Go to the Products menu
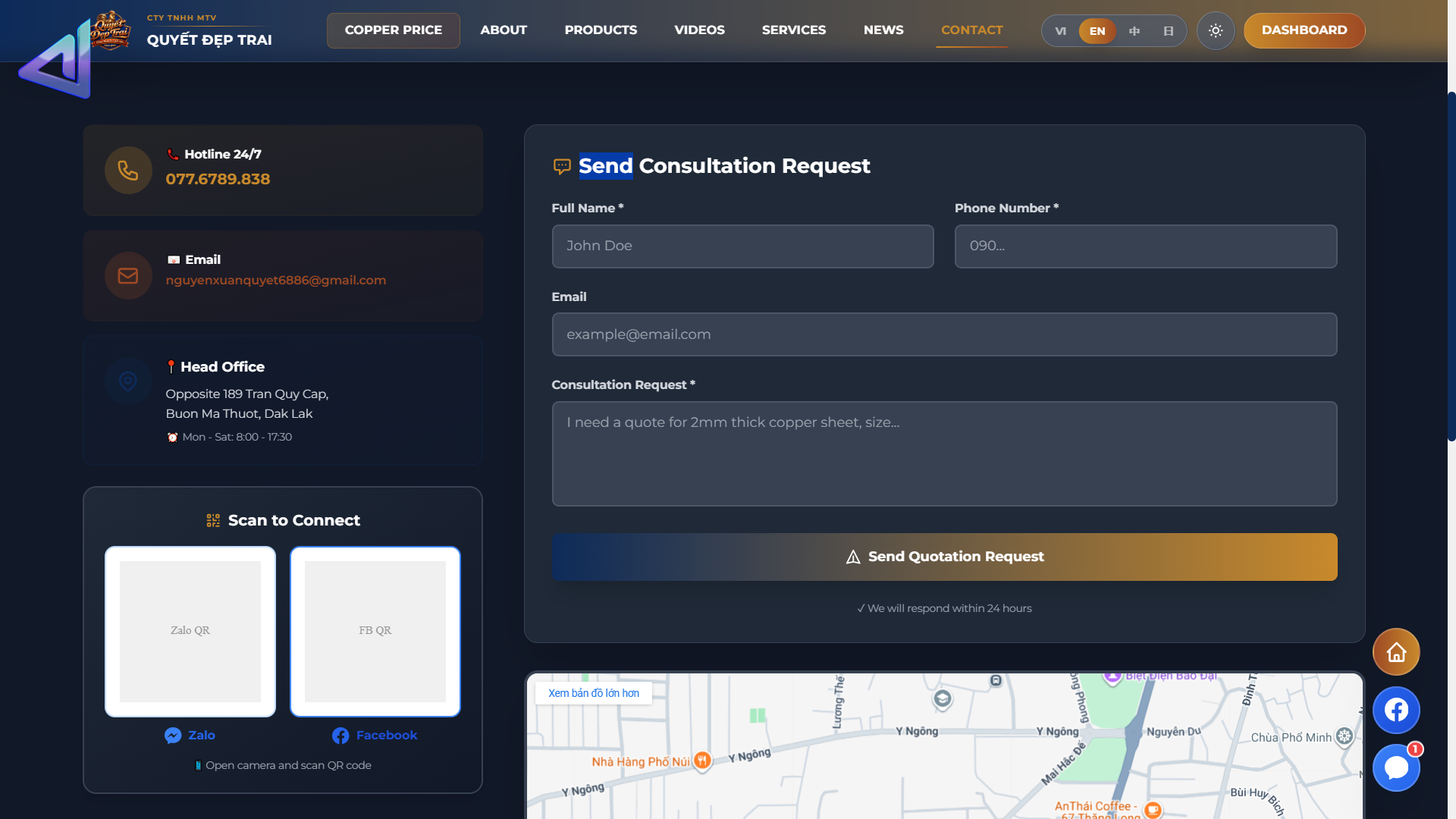Image resolution: width=1456 pixels, height=819 pixels. coord(601,30)
